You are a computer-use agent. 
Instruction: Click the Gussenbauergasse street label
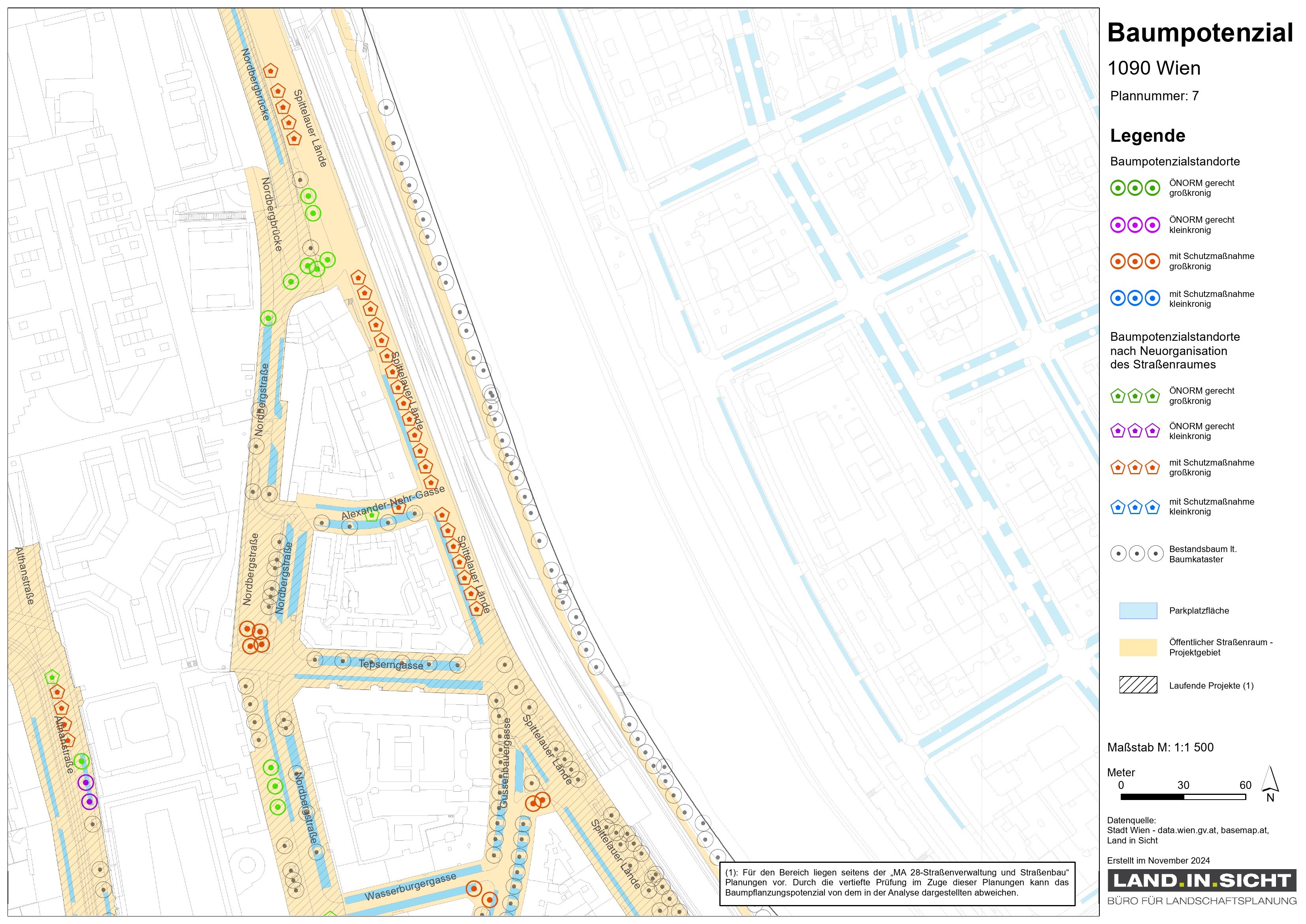[x=505, y=763]
